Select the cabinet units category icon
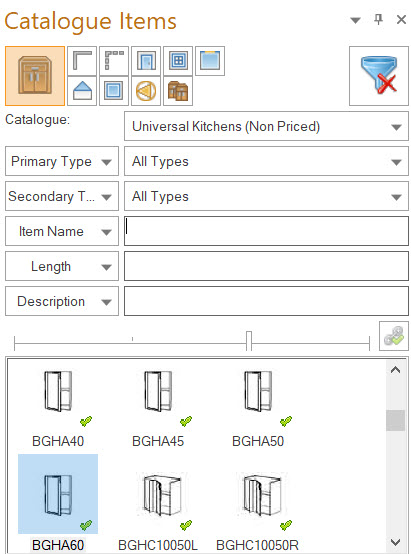 coord(35,76)
